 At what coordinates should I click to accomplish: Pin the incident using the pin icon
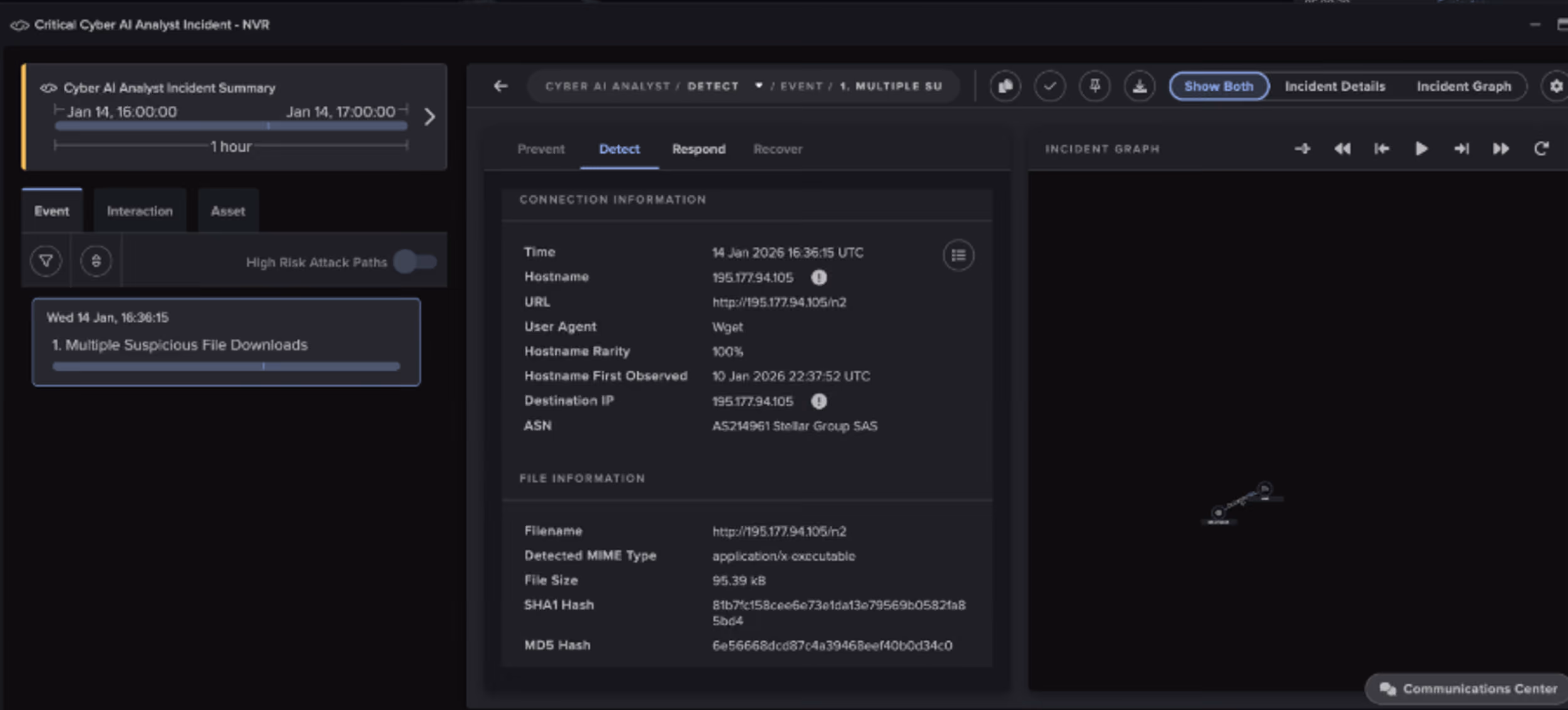coord(1095,86)
